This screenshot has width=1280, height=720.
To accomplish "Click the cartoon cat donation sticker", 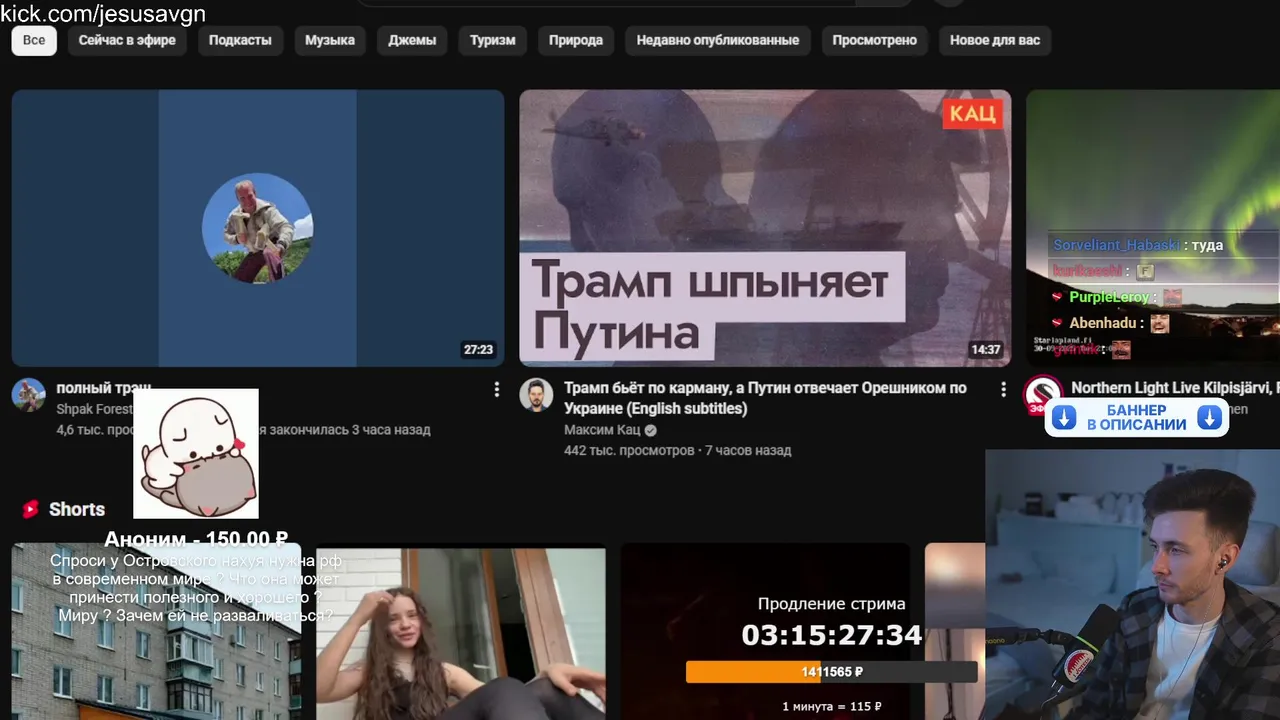I will click(196, 453).
